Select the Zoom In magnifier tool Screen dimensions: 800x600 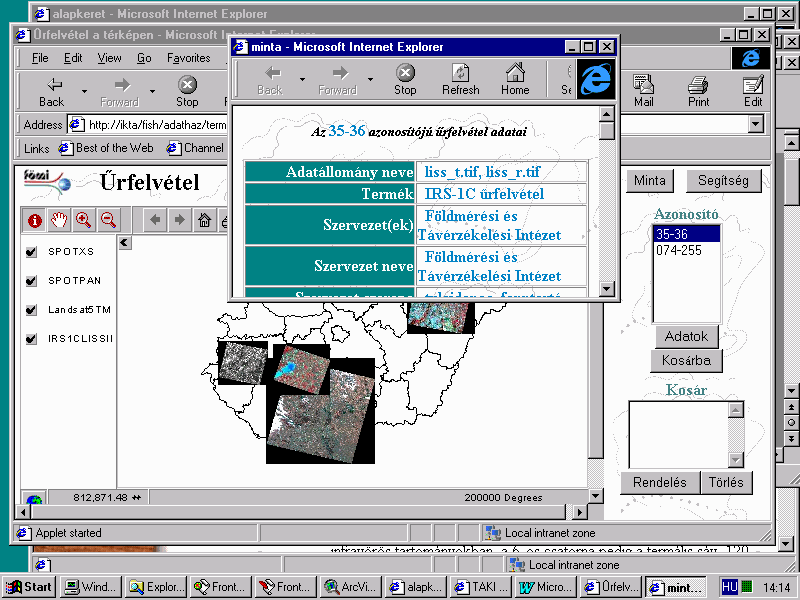point(83,221)
